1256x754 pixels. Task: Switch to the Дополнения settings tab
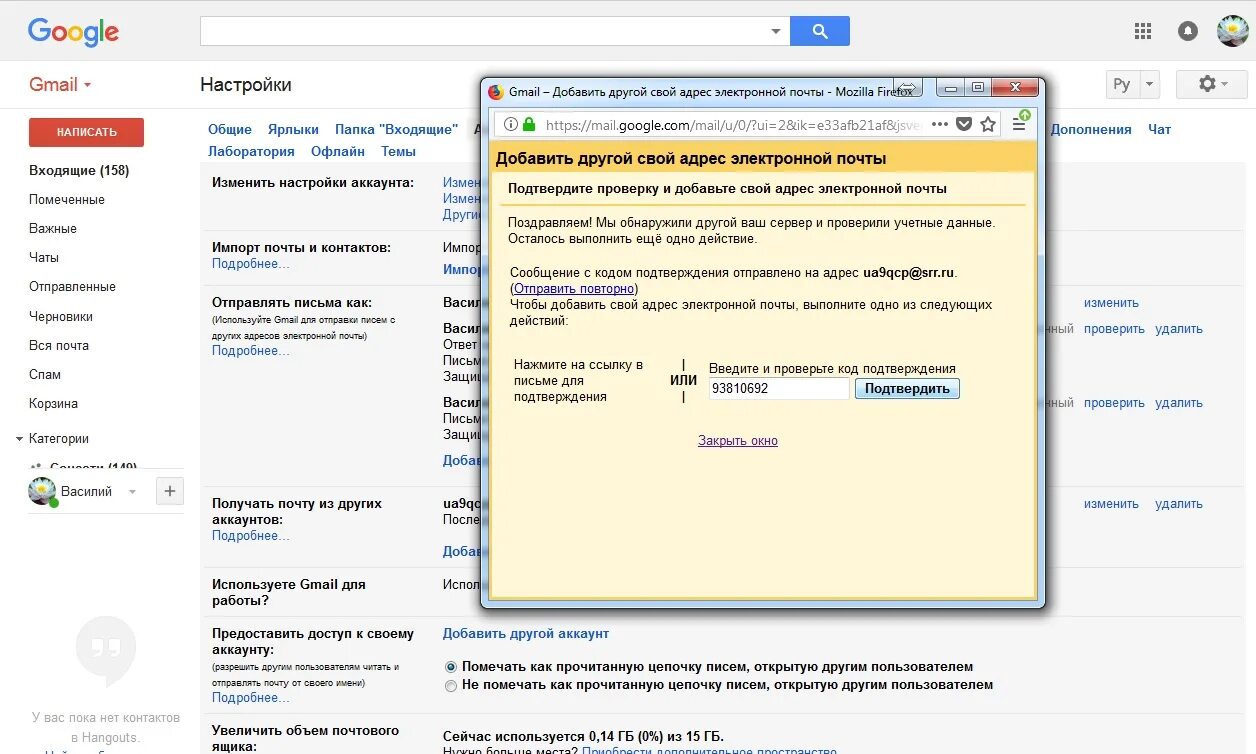(x=1091, y=129)
